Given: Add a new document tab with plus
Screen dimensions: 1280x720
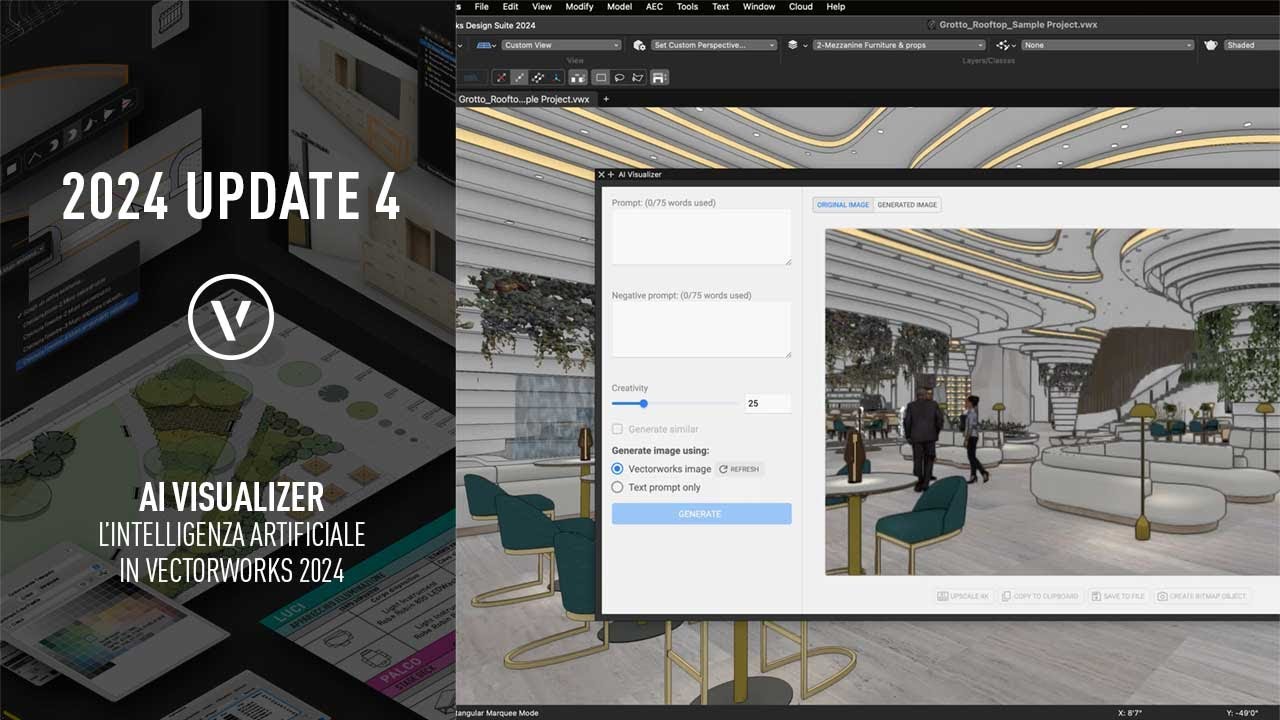Looking at the screenshot, I should pos(605,99).
